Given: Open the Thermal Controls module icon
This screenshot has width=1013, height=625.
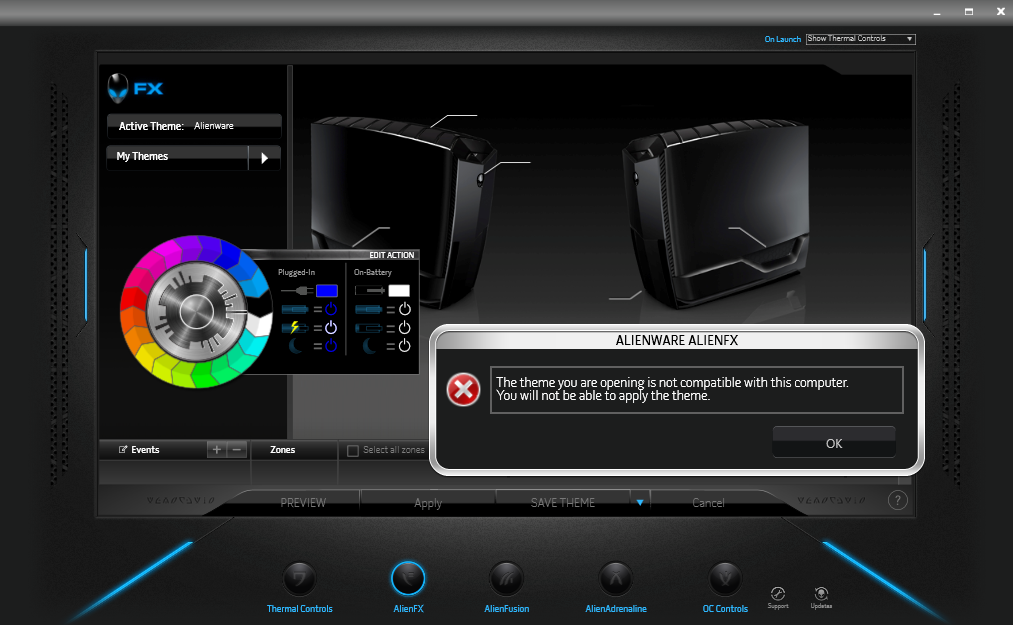Looking at the screenshot, I should tap(299, 578).
